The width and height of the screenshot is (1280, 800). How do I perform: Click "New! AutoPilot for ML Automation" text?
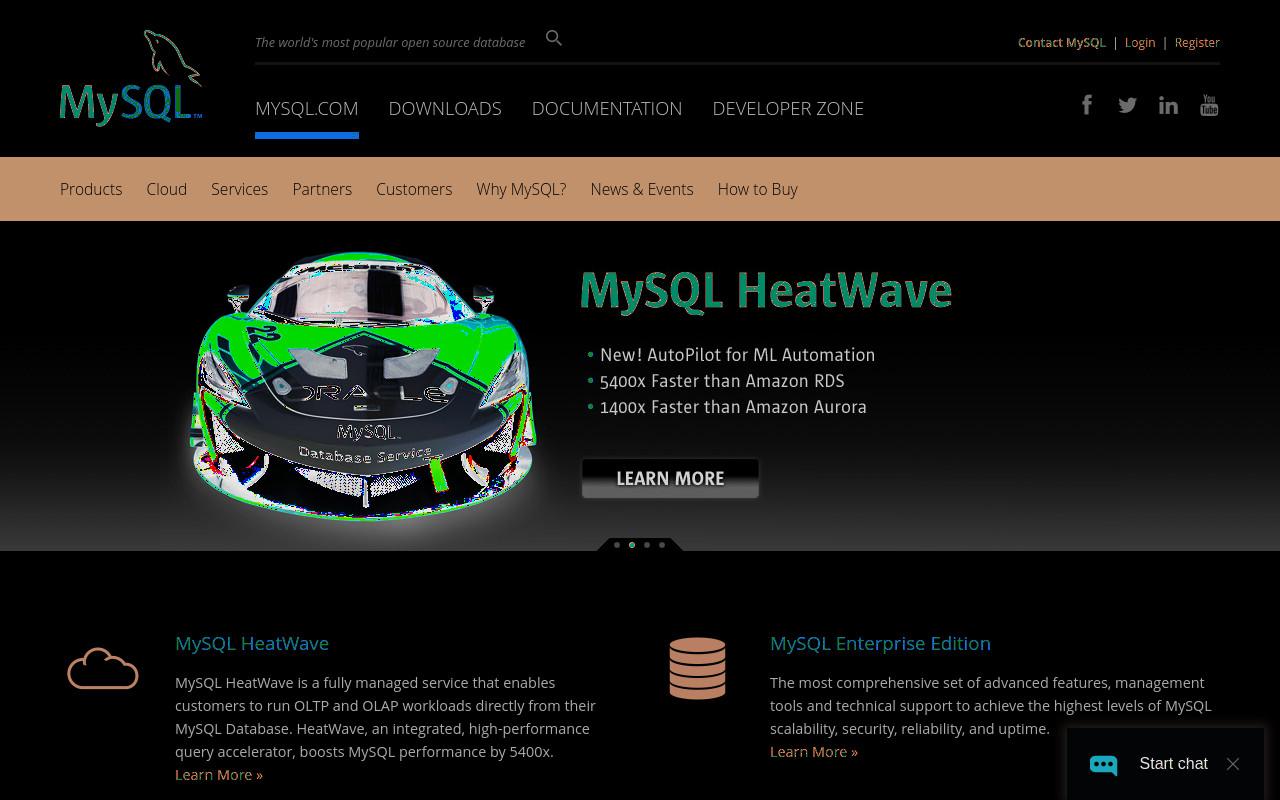coord(737,355)
